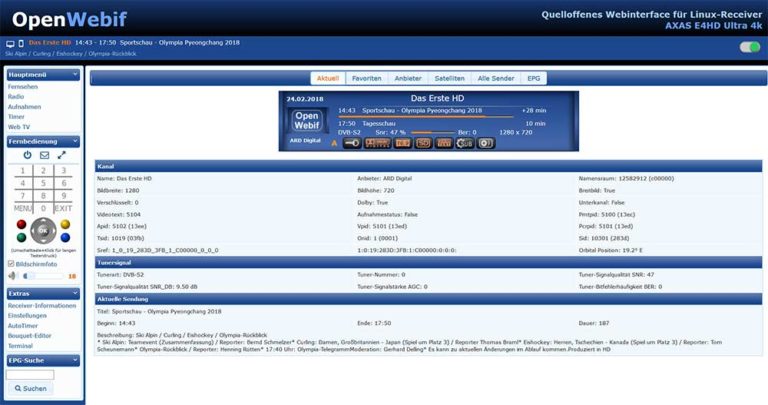The height and width of the screenshot is (405, 768).
Task: Click the remote power standby icon
Action: pos(27,155)
